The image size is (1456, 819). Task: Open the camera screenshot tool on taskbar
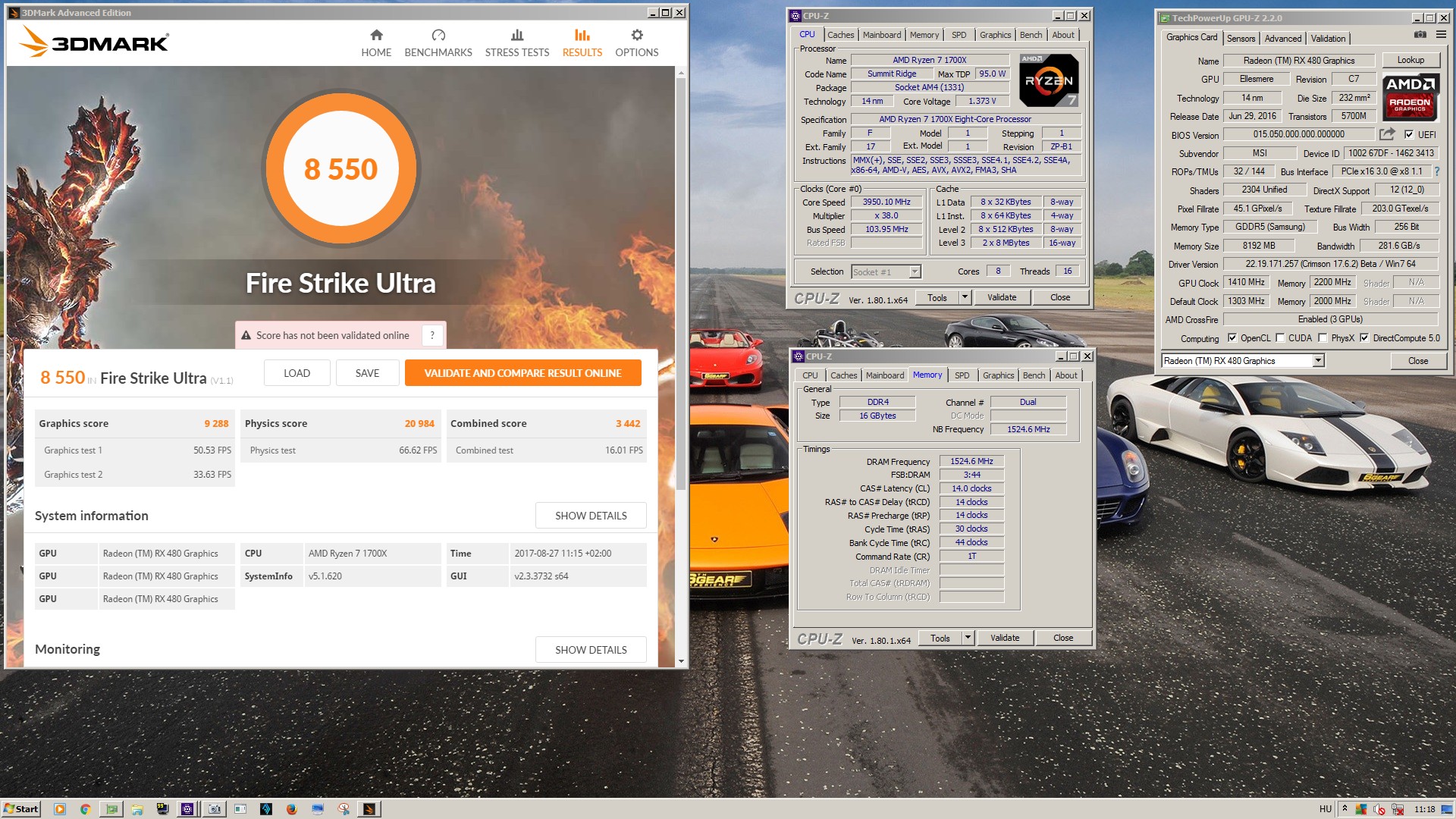coord(215,809)
